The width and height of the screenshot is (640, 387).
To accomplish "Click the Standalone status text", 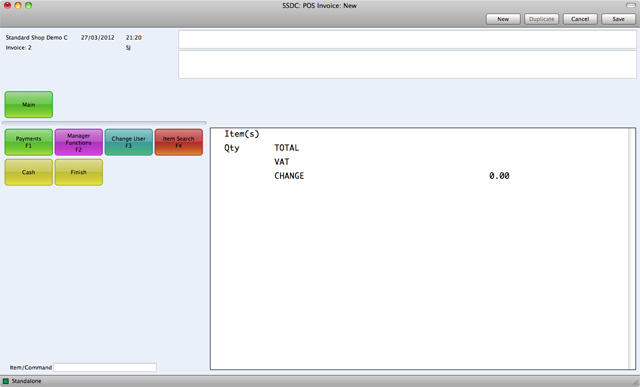I will [27, 381].
